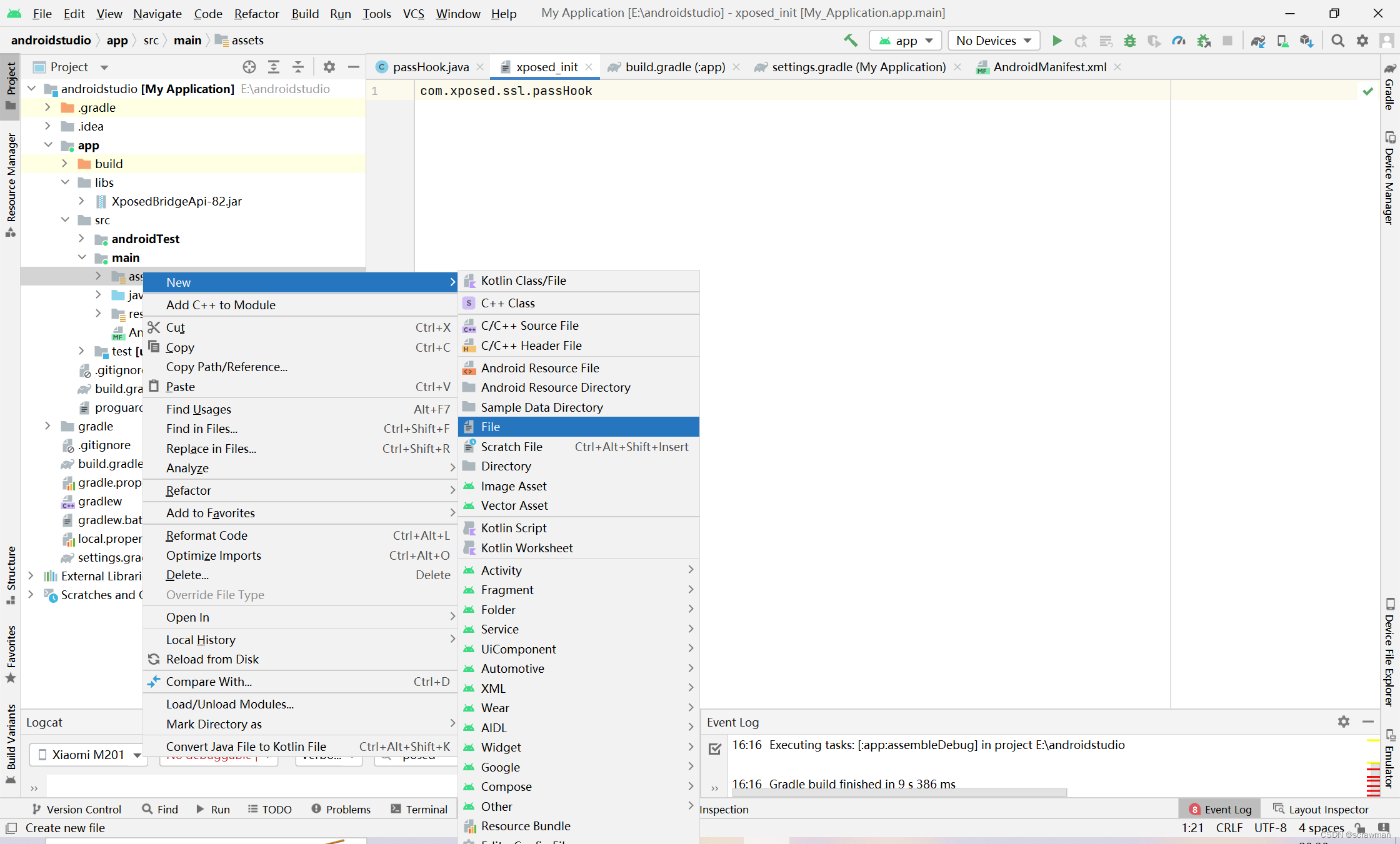Screen dimensions: 1400x844
Task: Open the Profile app icon in the toolbar
Action: click(1179, 41)
